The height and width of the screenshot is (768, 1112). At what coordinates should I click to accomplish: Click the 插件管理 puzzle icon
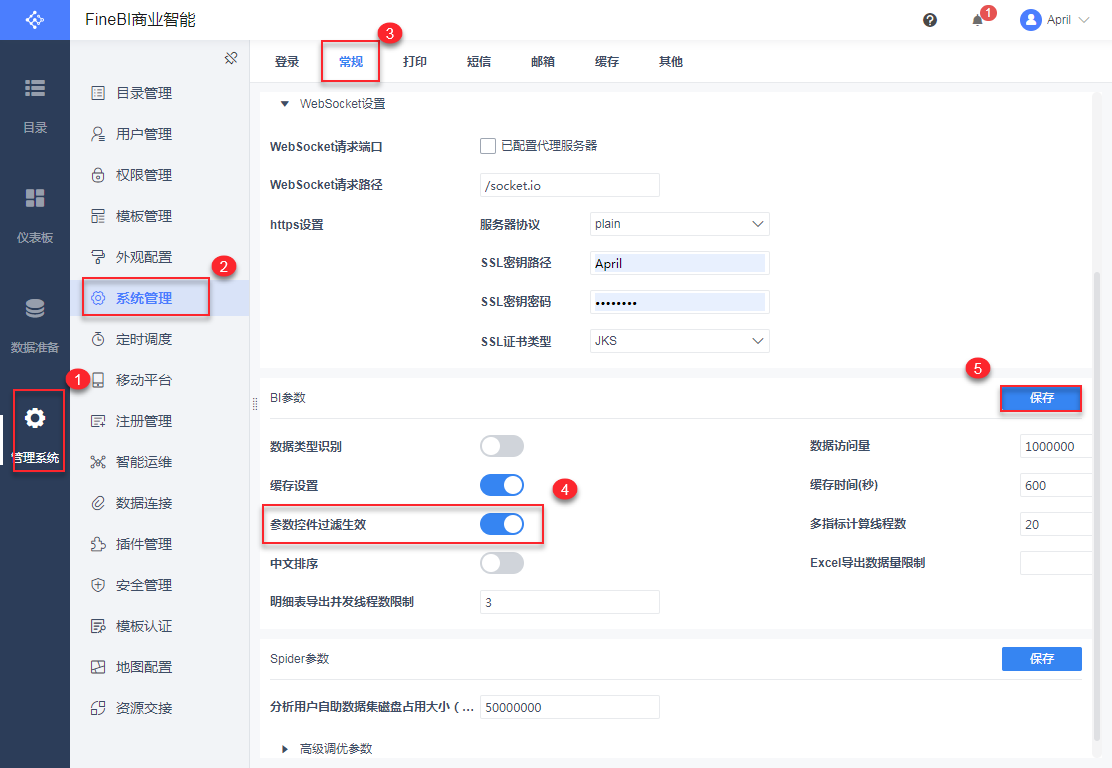(x=98, y=545)
